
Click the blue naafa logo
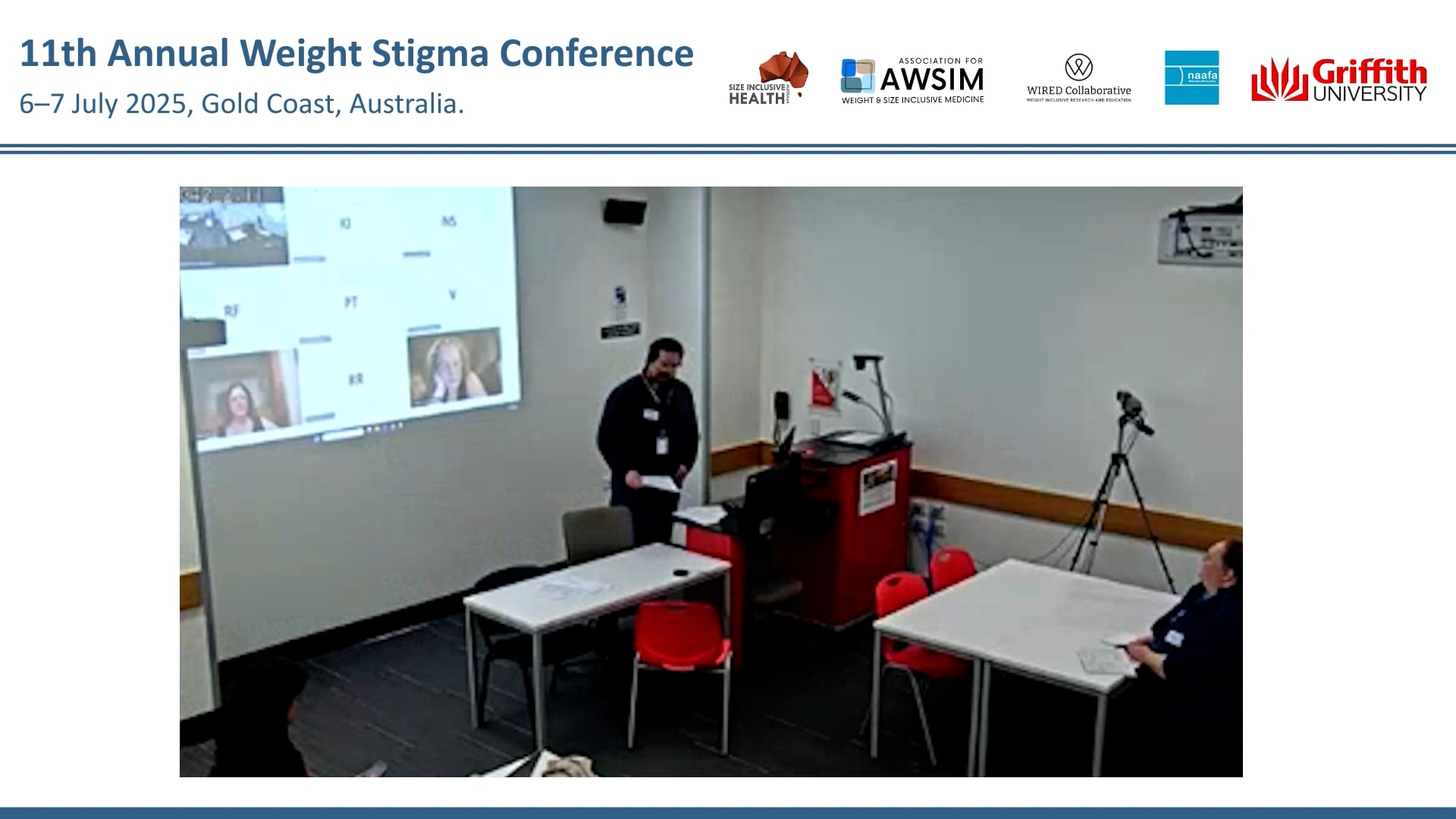[x=1191, y=77]
